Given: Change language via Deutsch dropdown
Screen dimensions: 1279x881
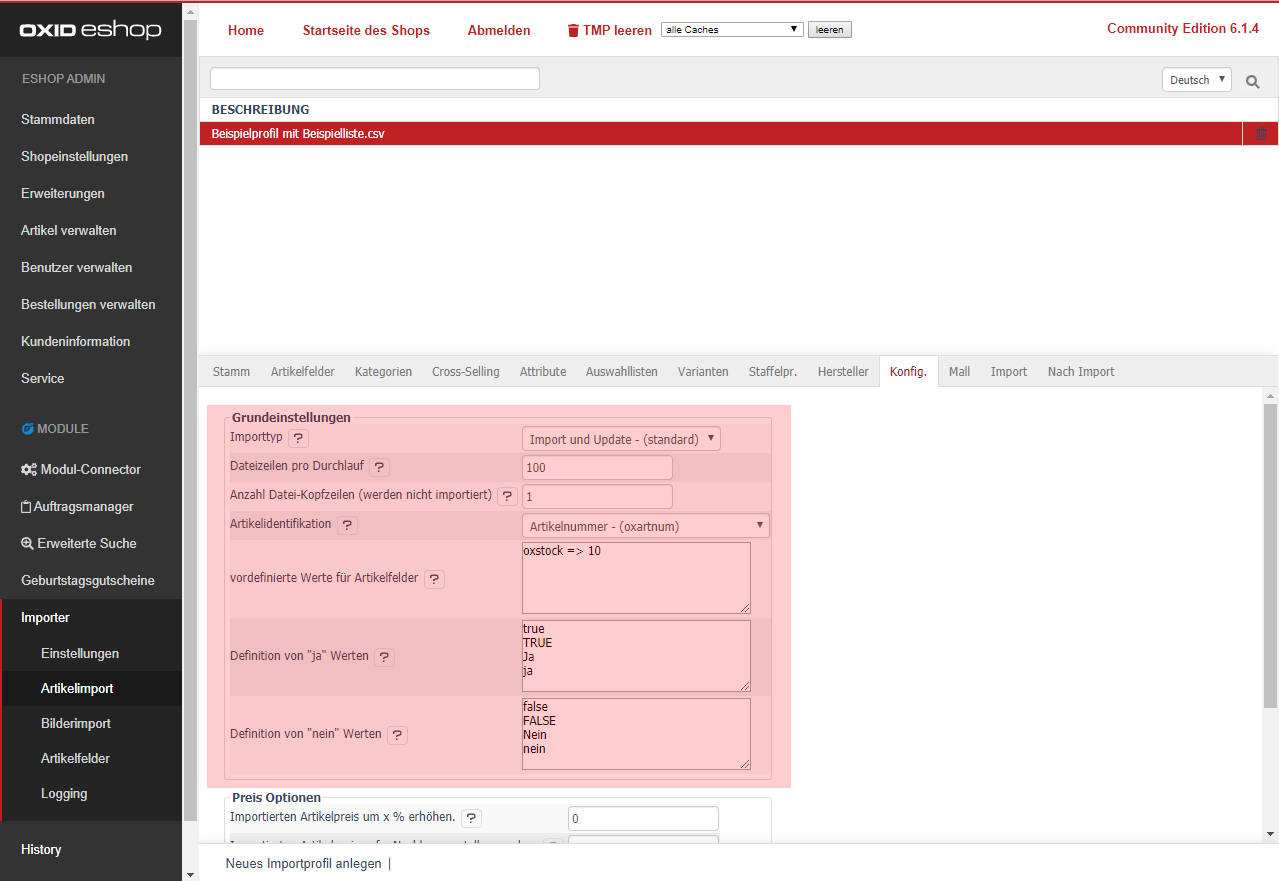Looking at the screenshot, I should [x=1196, y=80].
